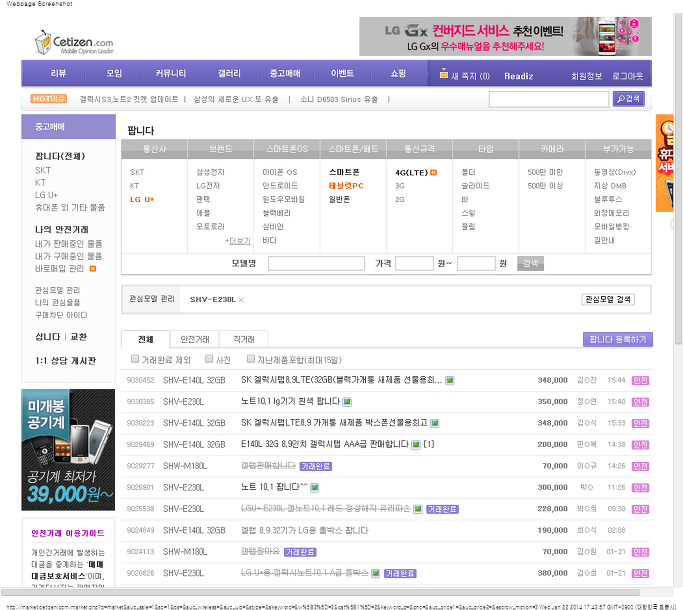The image size is (683, 610).
Task: Open new messages envelope icon
Action: tap(443, 74)
